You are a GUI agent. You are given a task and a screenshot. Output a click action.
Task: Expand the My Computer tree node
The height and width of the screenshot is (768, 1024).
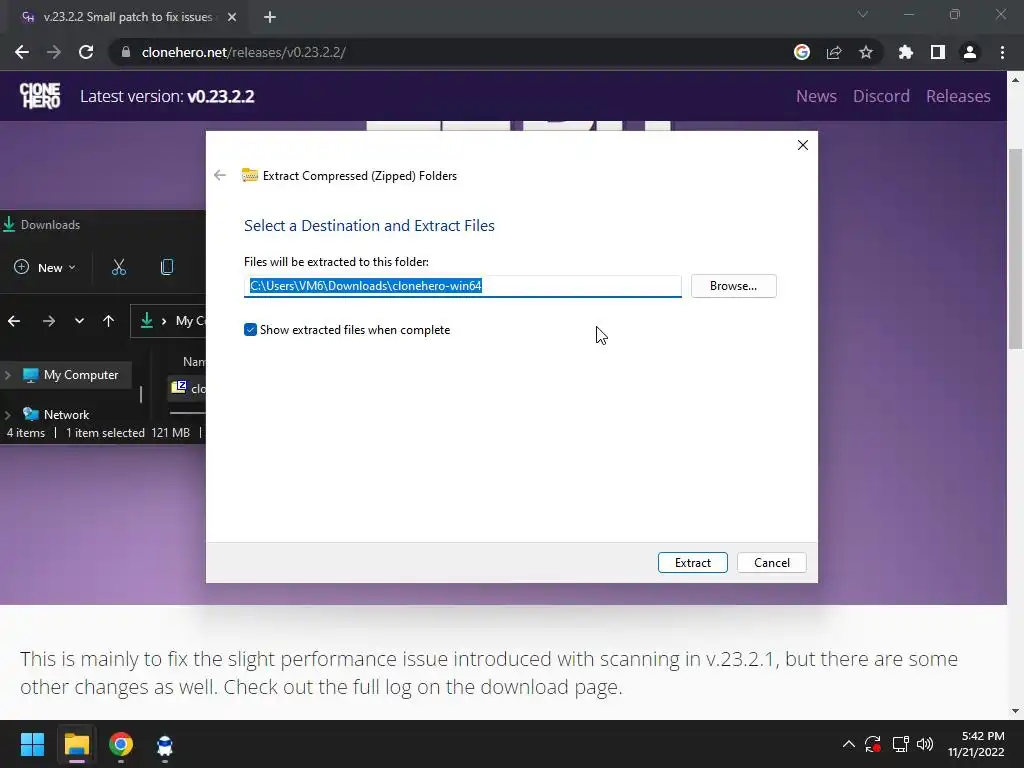pyautogui.click(x=8, y=375)
